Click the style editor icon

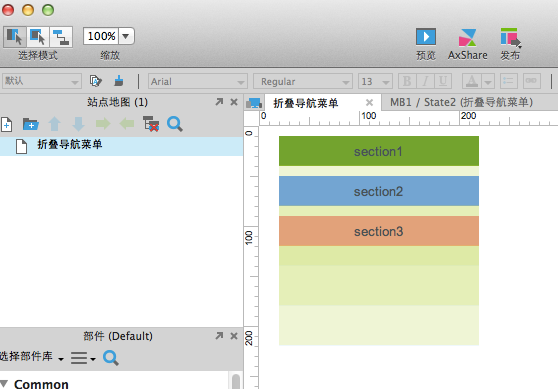point(95,81)
